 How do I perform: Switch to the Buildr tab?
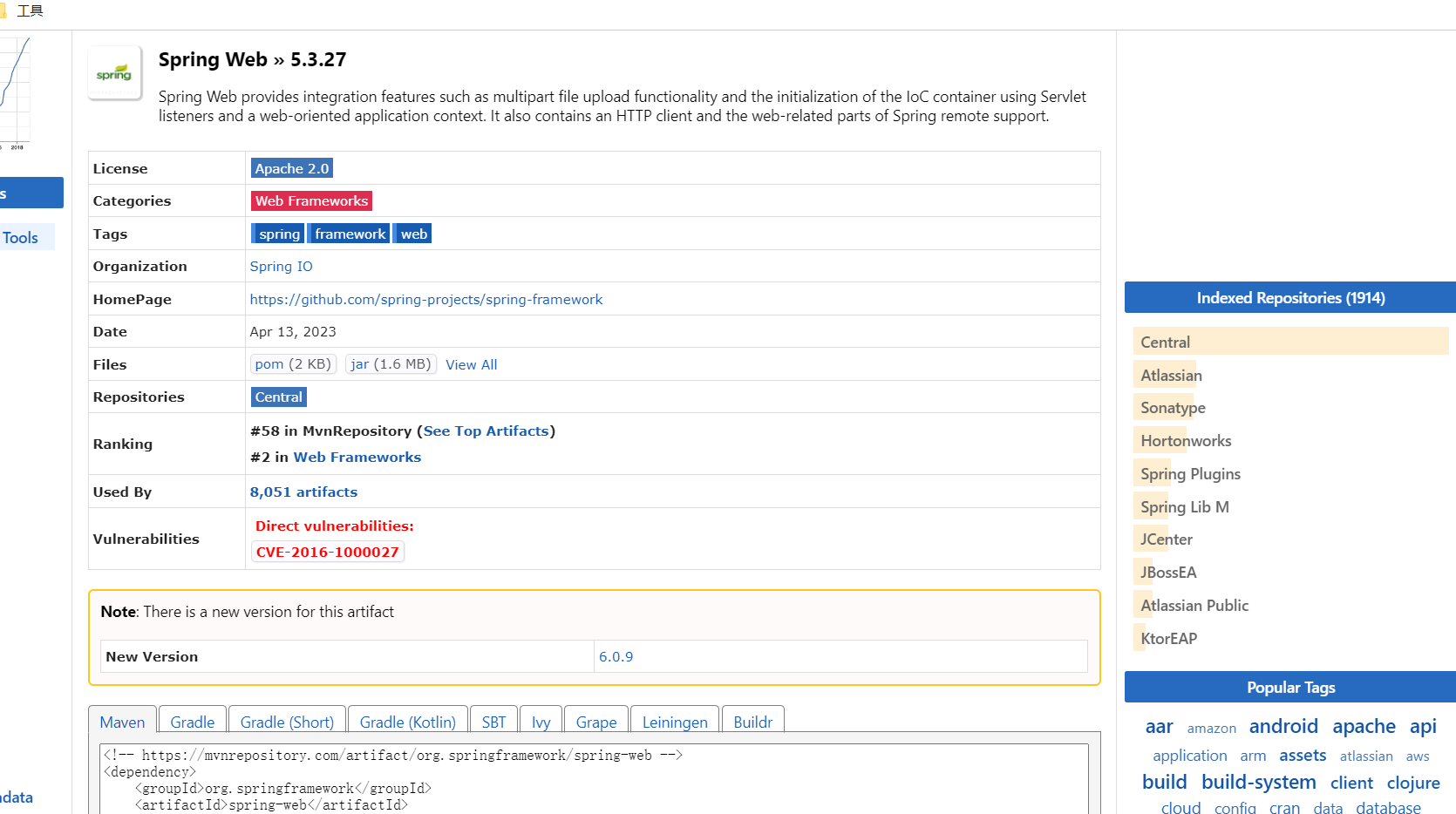pos(753,722)
